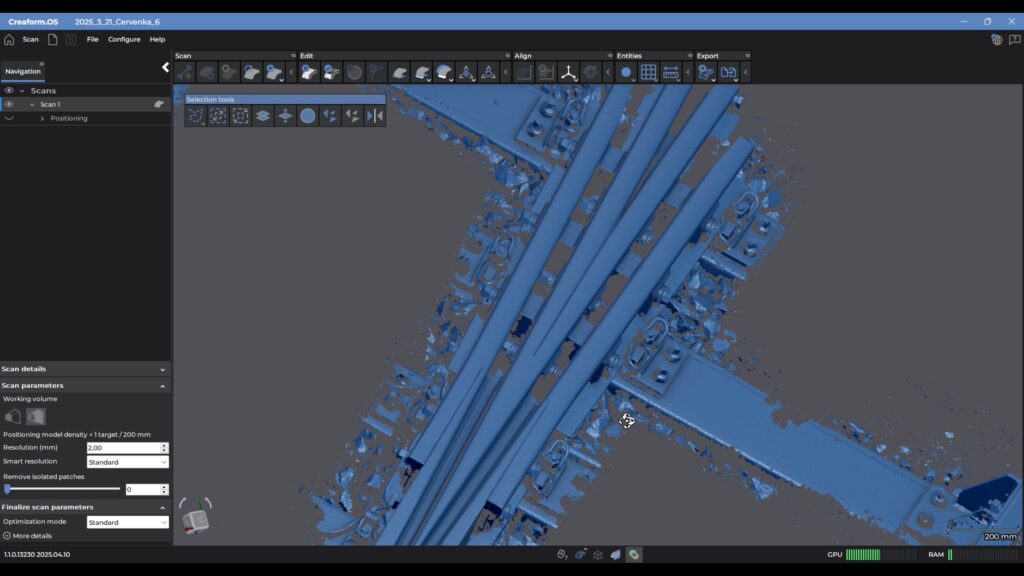The image size is (1024, 576).
Task: Hide Scan 1 using its eye icon
Action: coord(9,104)
